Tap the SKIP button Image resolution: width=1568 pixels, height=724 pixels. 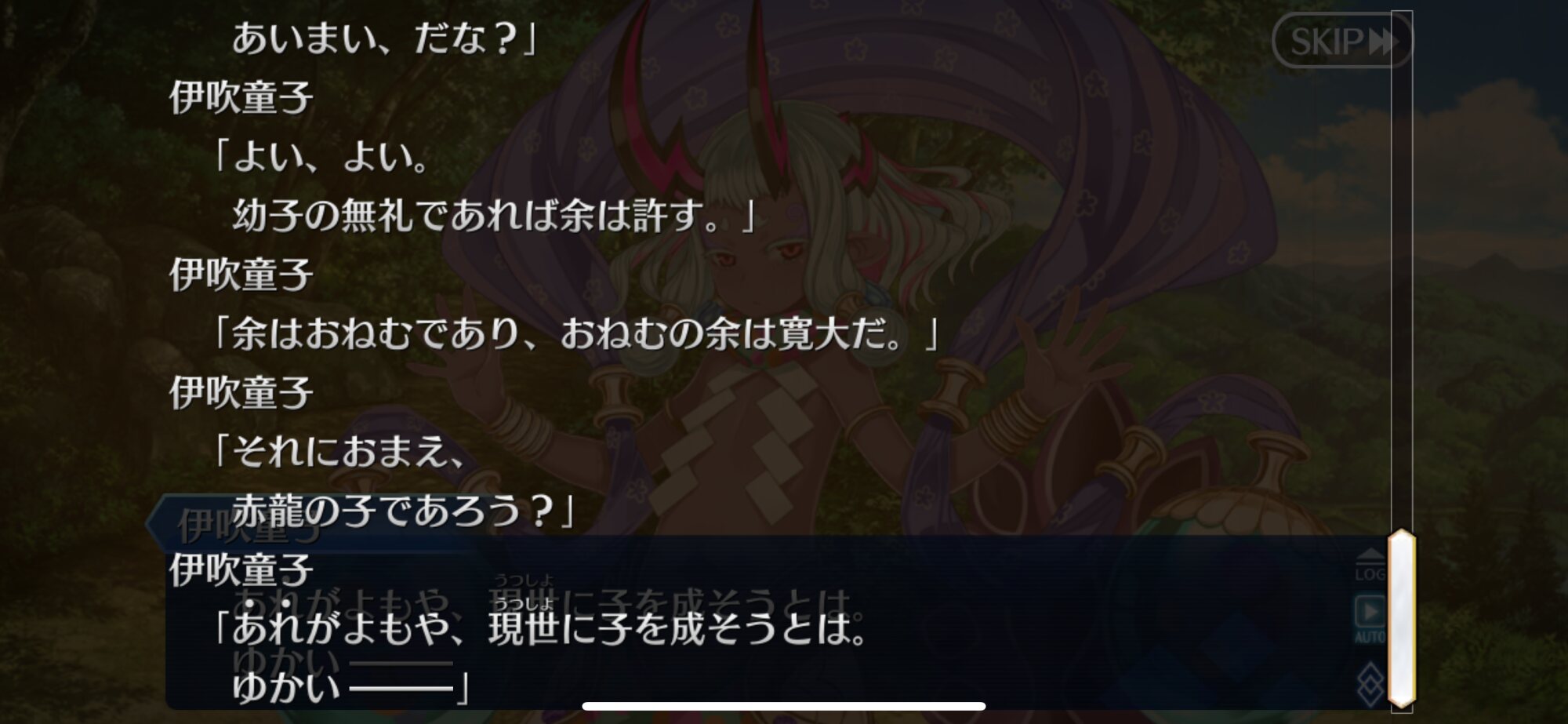click(x=1341, y=41)
